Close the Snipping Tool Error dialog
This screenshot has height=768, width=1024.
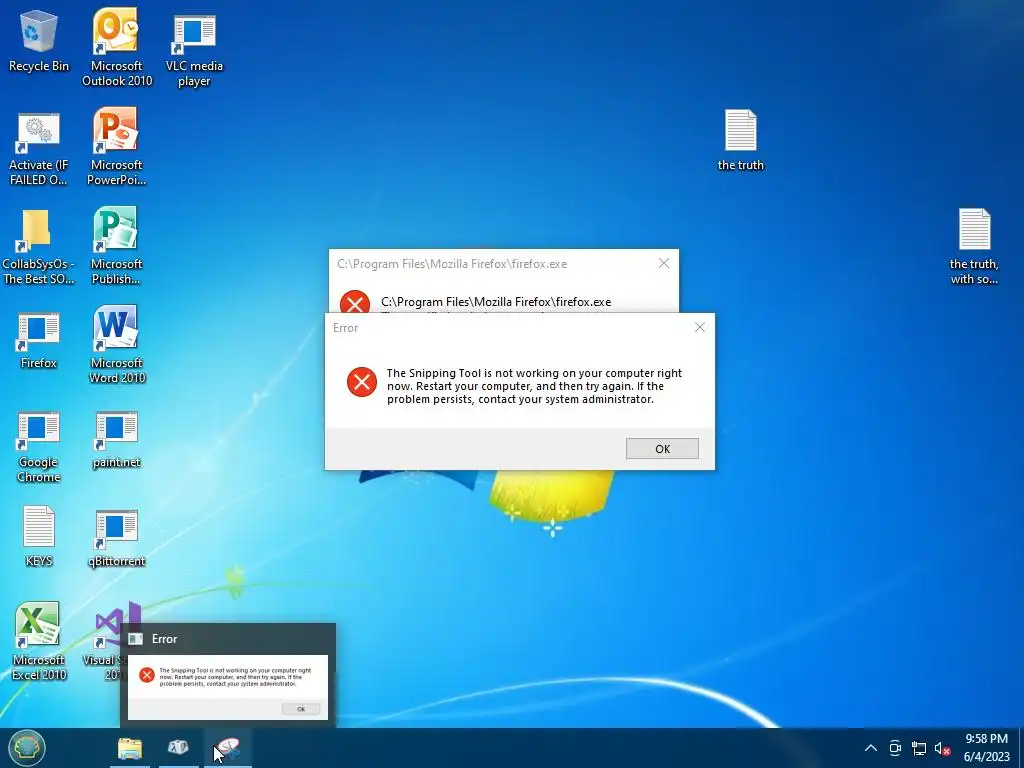[699, 327]
